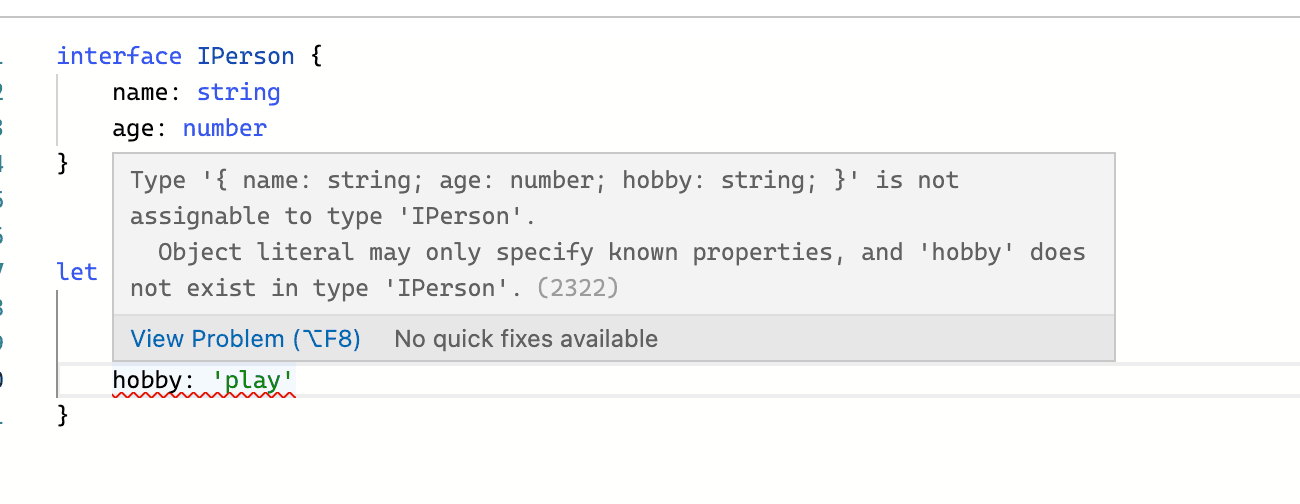Click the View Problem link
1300x504 pixels.
[x=246, y=339]
